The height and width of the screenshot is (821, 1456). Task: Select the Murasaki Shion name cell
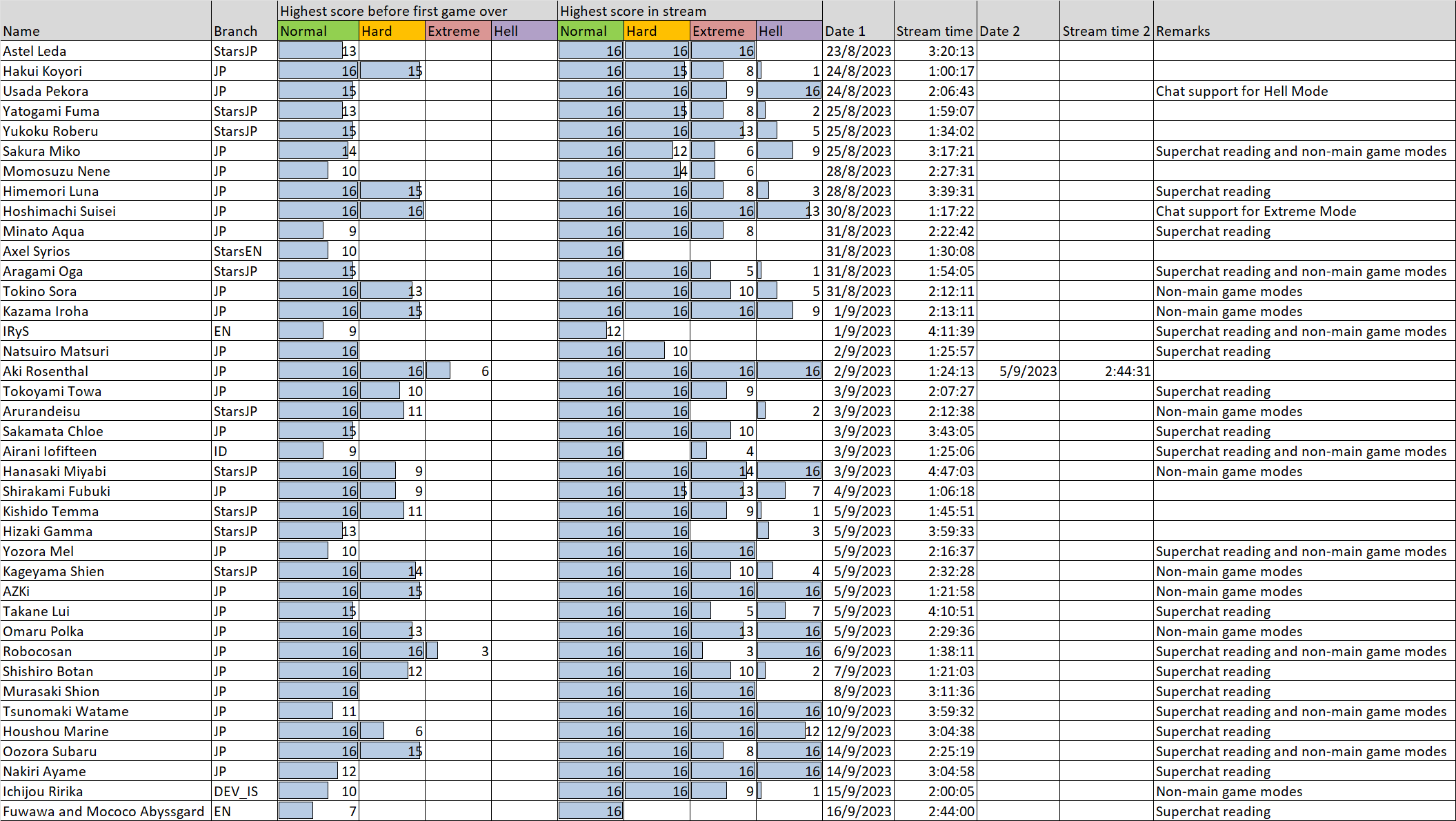(106, 691)
